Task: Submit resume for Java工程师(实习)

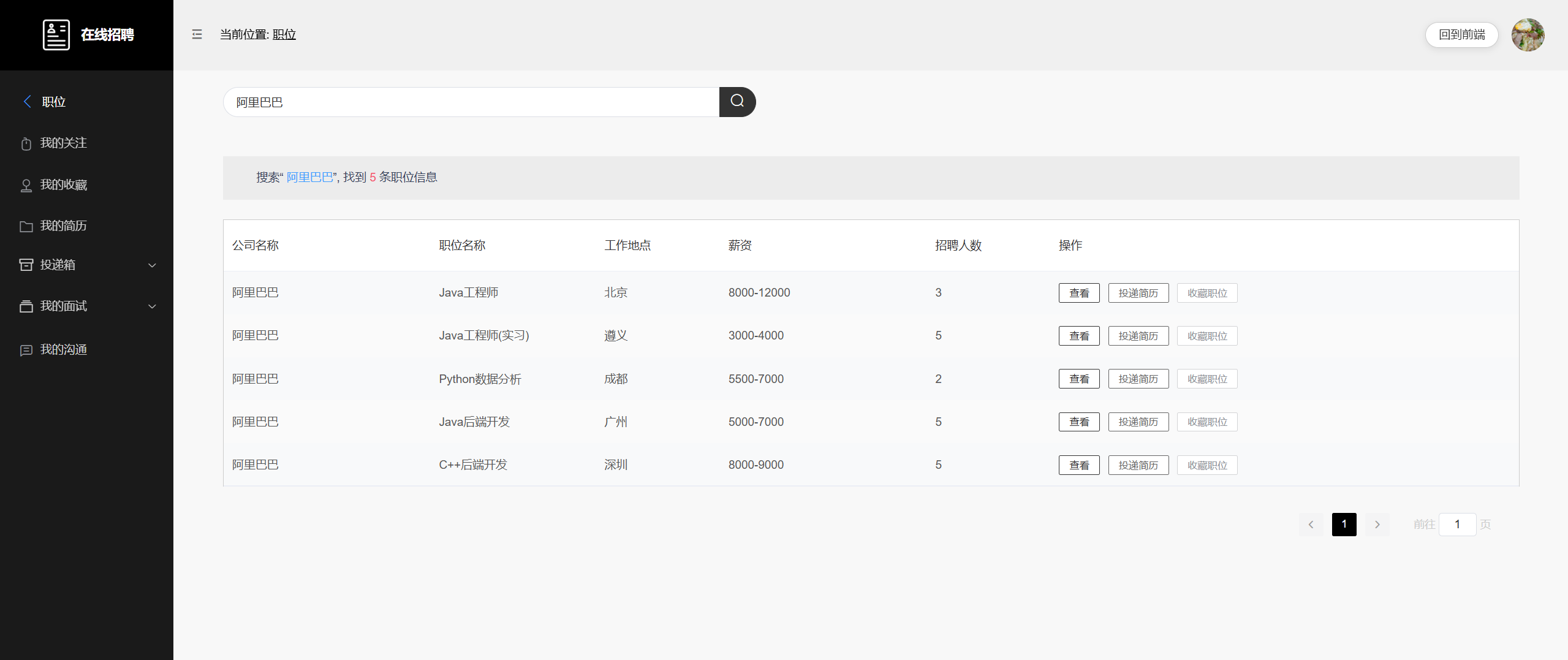Action: [x=1138, y=336]
